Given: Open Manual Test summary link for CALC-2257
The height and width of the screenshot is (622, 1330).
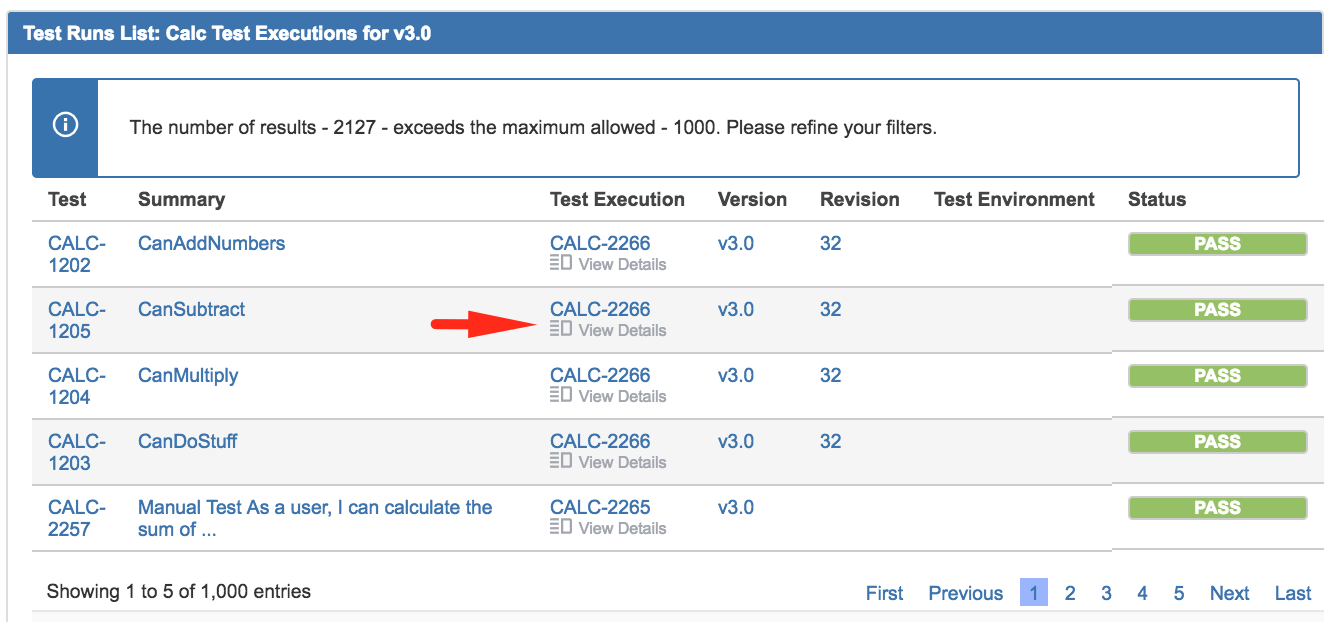Looking at the screenshot, I should tap(315, 518).
